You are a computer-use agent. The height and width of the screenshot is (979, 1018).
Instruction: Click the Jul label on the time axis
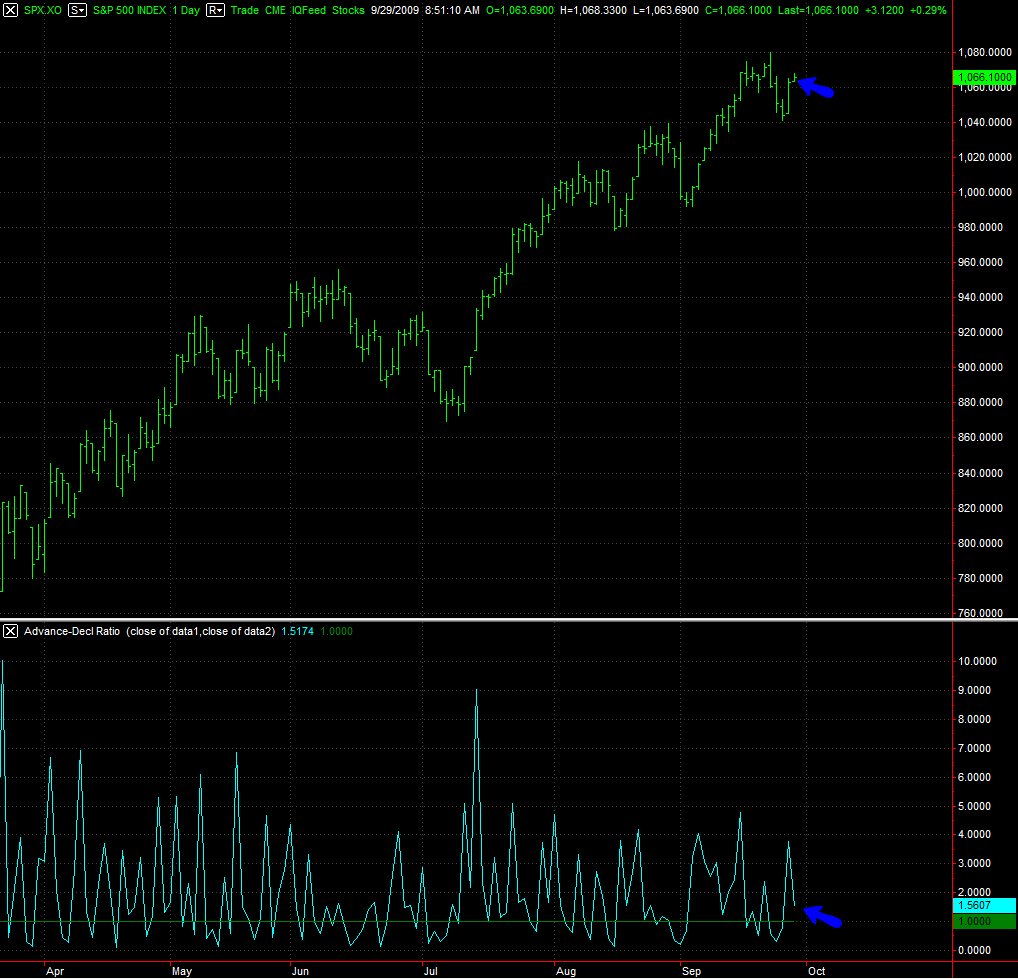pyautogui.click(x=430, y=970)
